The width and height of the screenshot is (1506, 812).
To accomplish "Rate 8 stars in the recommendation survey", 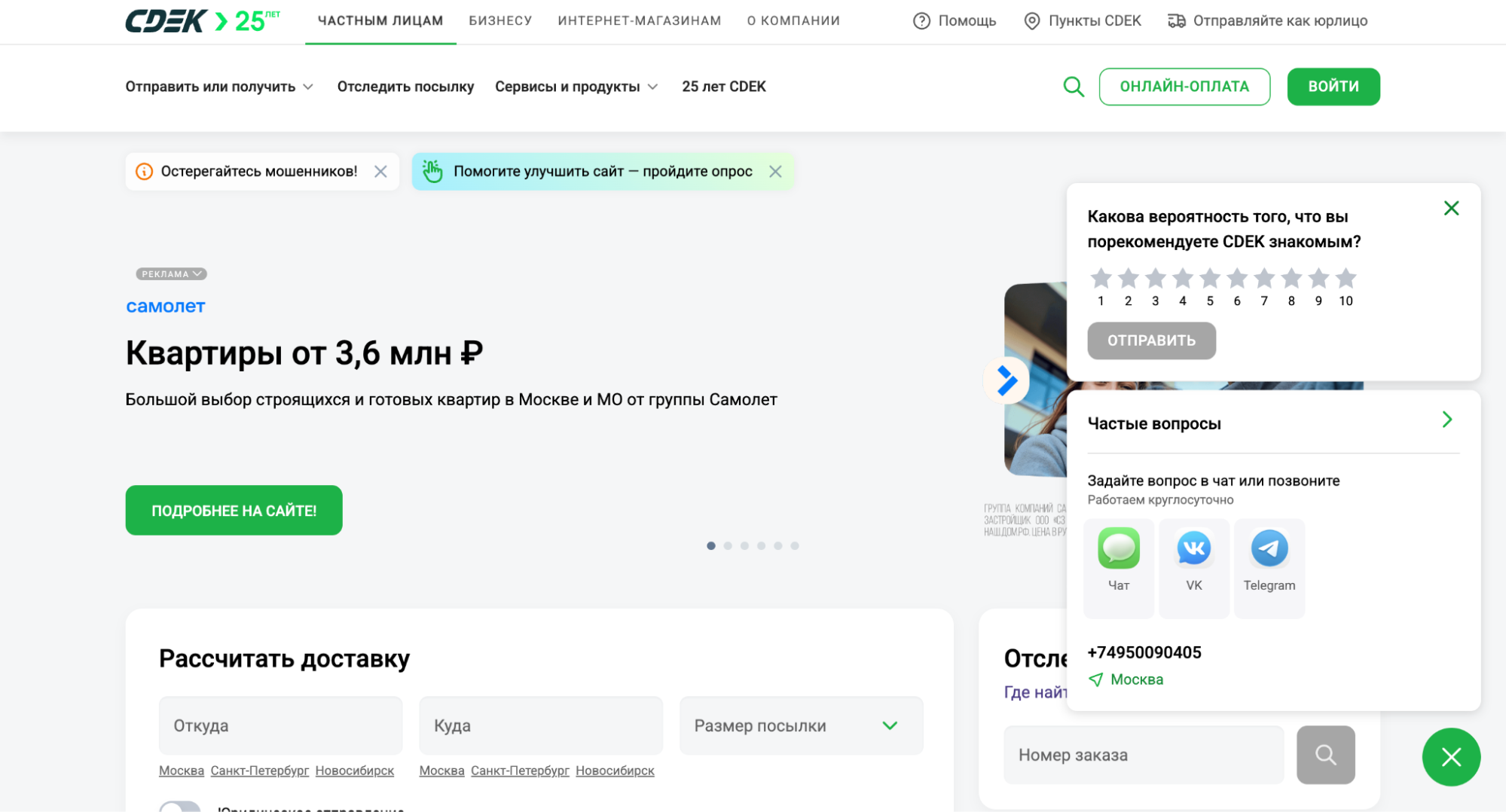I will coord(1291,279).
